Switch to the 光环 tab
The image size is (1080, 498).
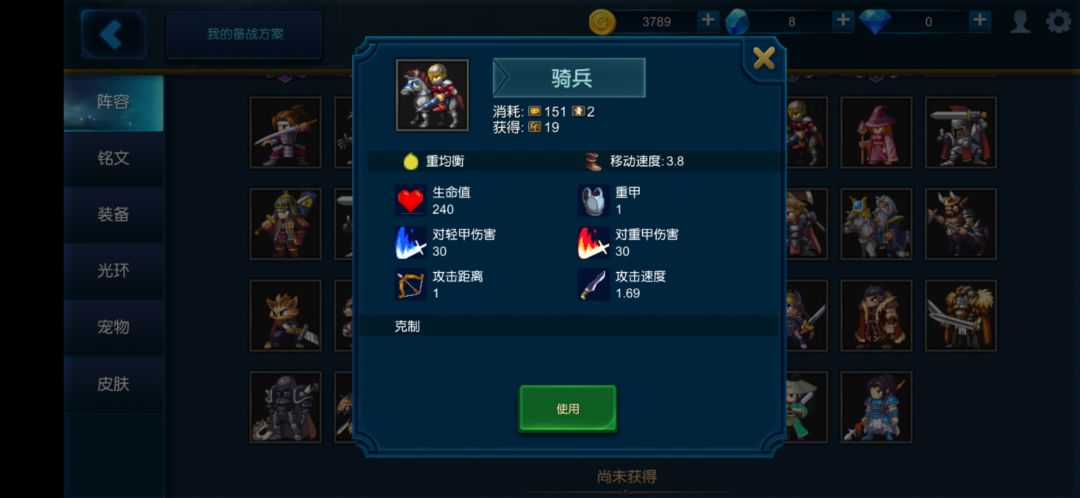(114, 271)
